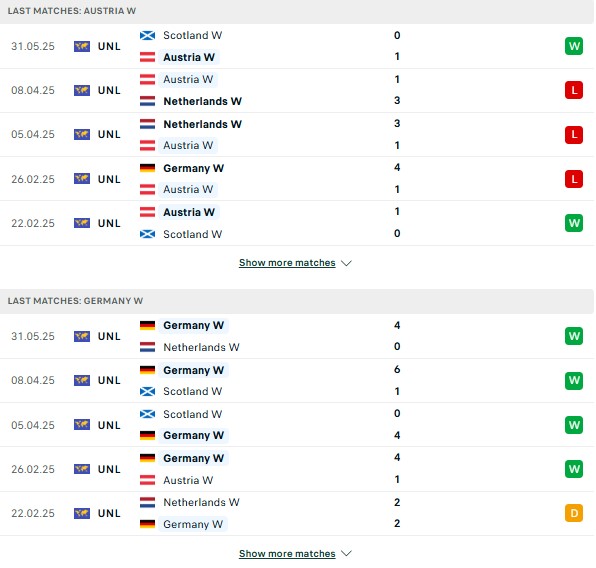Open the 26.02.25 Germany W 4-1 Austria W match in Germany section

click(x=296, y=469)
